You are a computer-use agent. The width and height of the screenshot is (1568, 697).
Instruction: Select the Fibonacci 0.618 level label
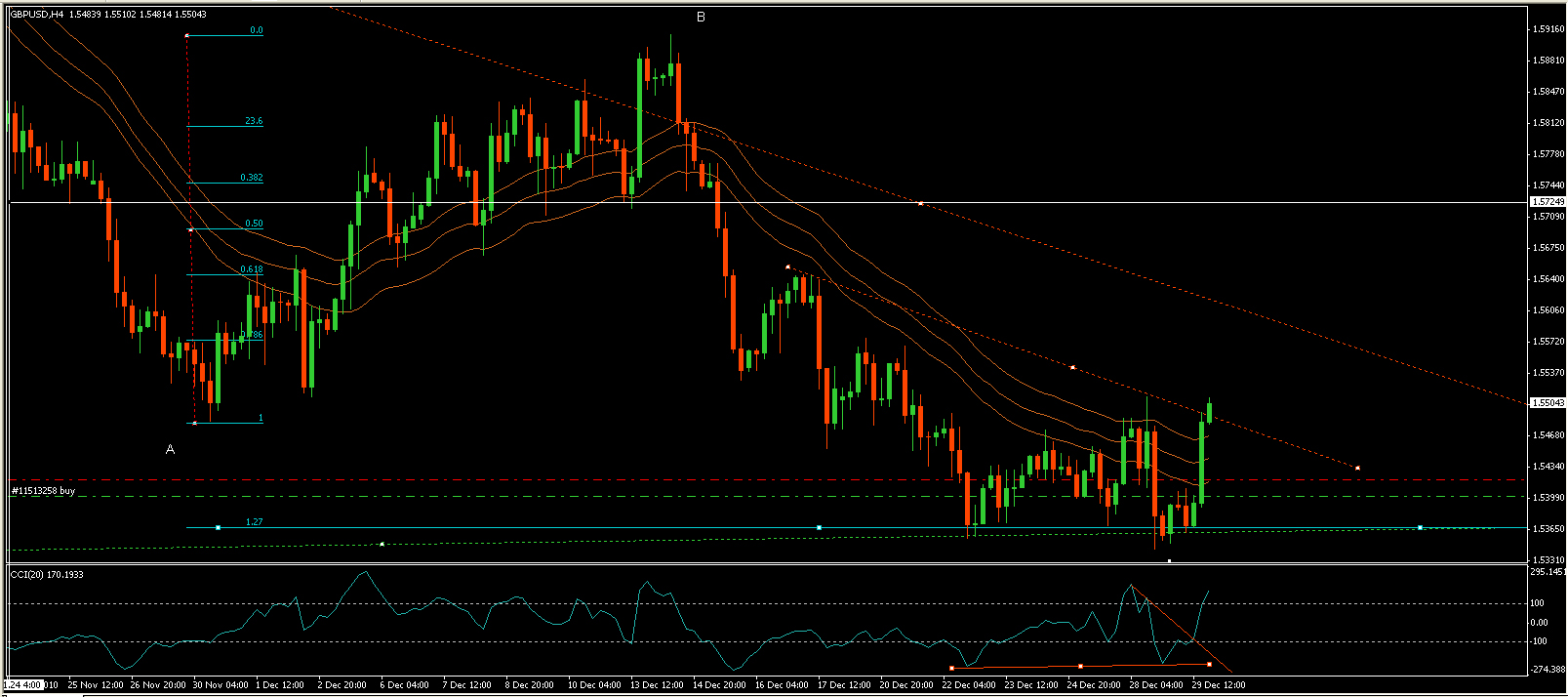[x=252, y=268]
